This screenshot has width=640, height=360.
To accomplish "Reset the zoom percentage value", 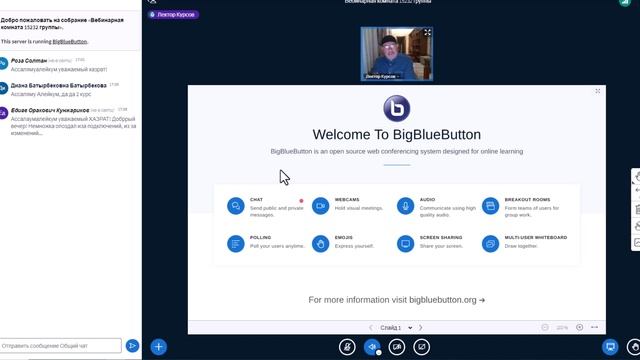I will pos(562,327).
